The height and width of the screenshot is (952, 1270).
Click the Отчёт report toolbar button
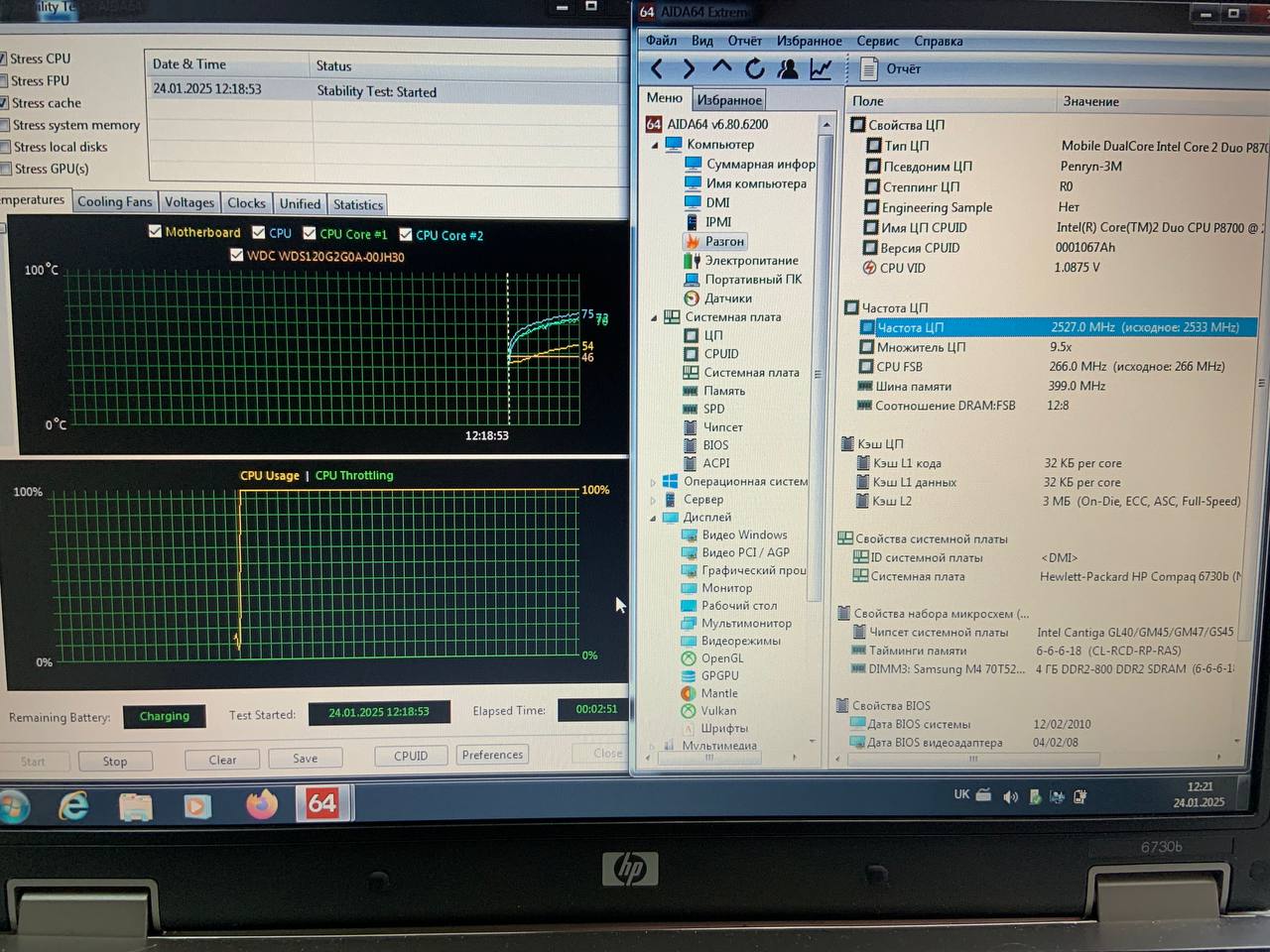coord(891,68)
